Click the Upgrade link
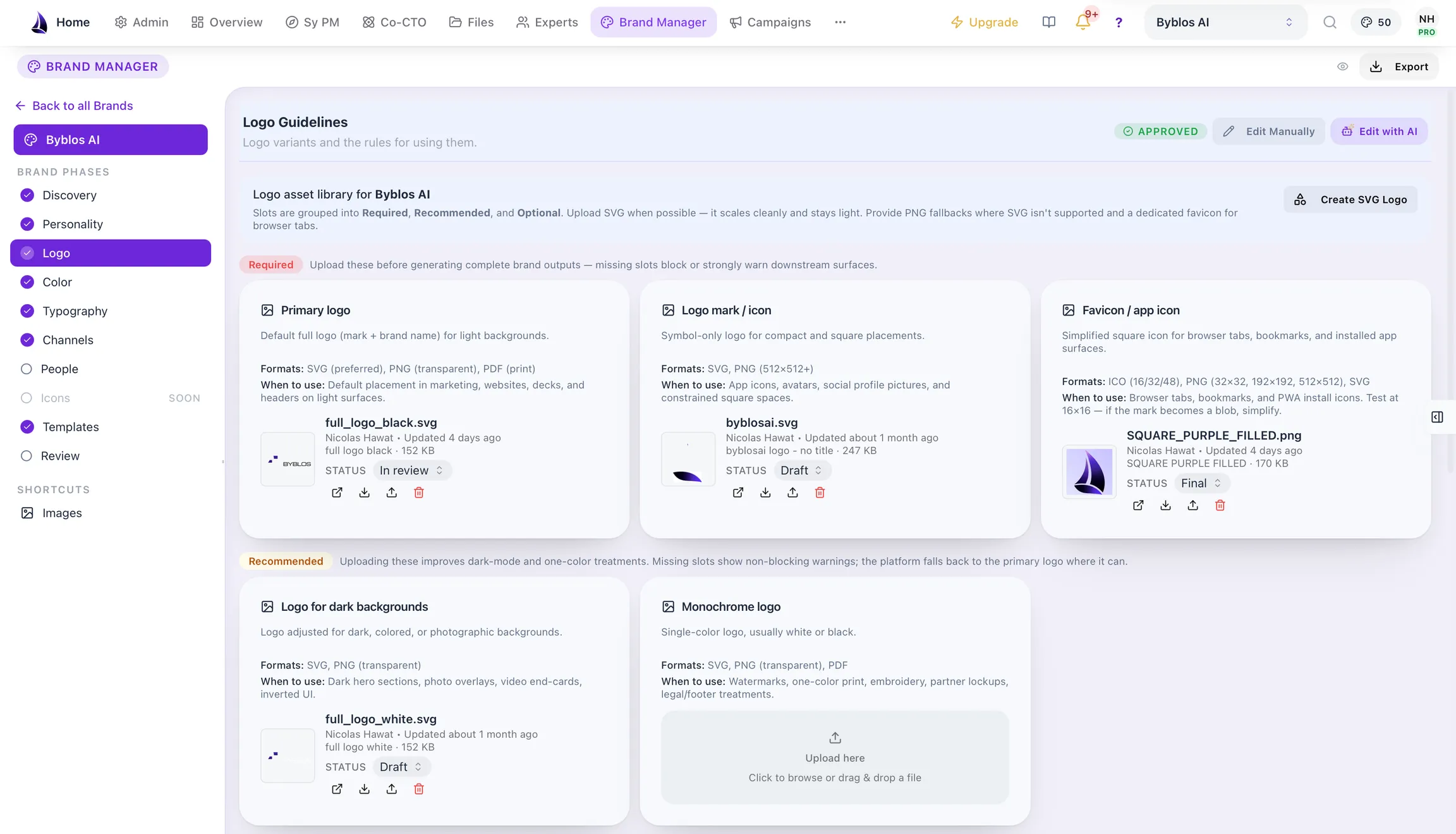The height and width of the screenshot is (834, 1456). (985, 22)
